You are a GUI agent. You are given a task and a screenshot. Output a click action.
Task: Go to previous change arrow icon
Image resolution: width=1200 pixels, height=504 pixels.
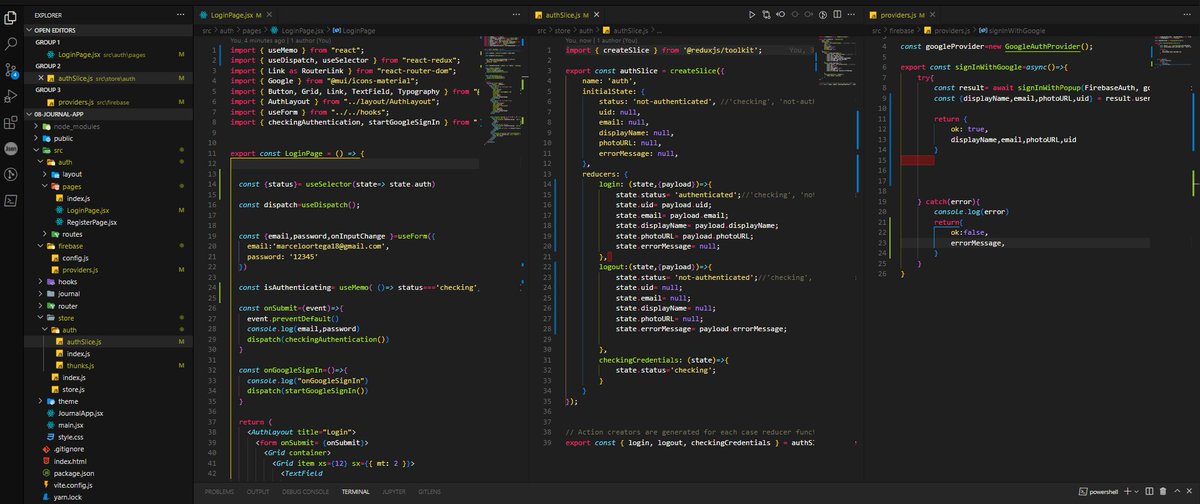click(x=782, y=16)
